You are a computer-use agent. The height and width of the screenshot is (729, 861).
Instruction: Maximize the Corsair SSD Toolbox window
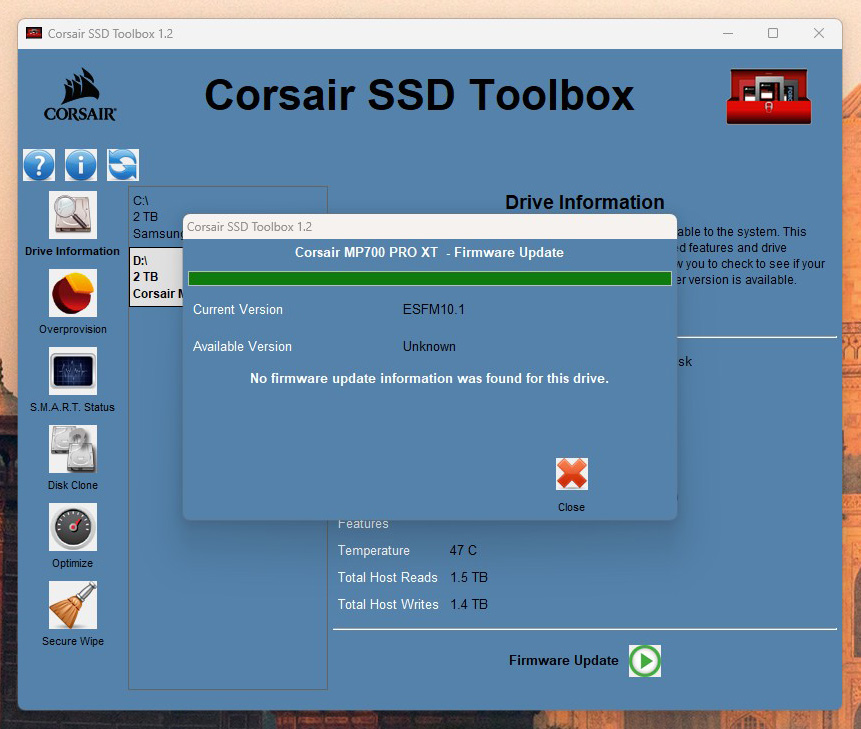tap(773, 33)
